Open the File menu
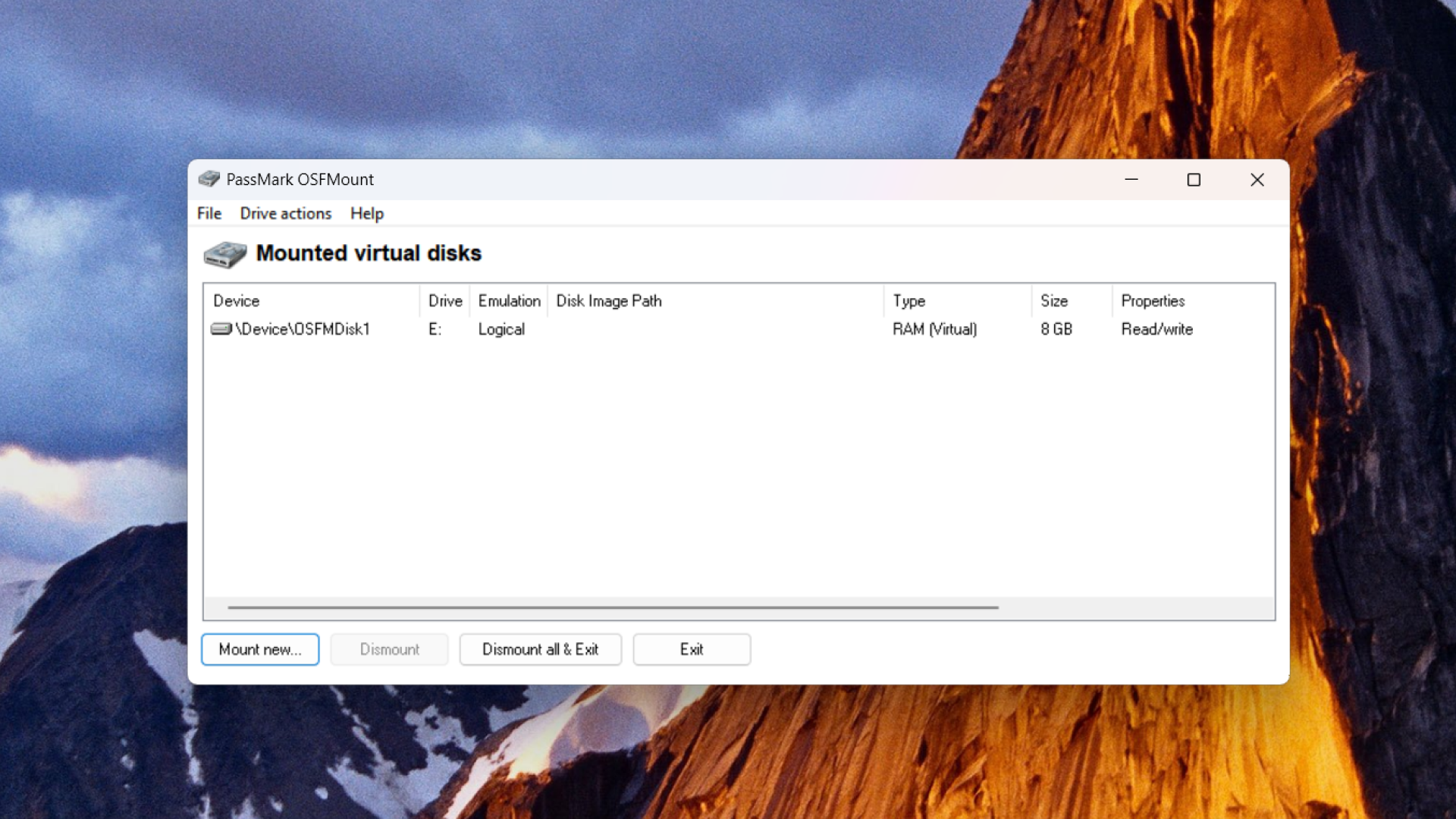This screenshot has height=819, width=1456. (209, 214)
